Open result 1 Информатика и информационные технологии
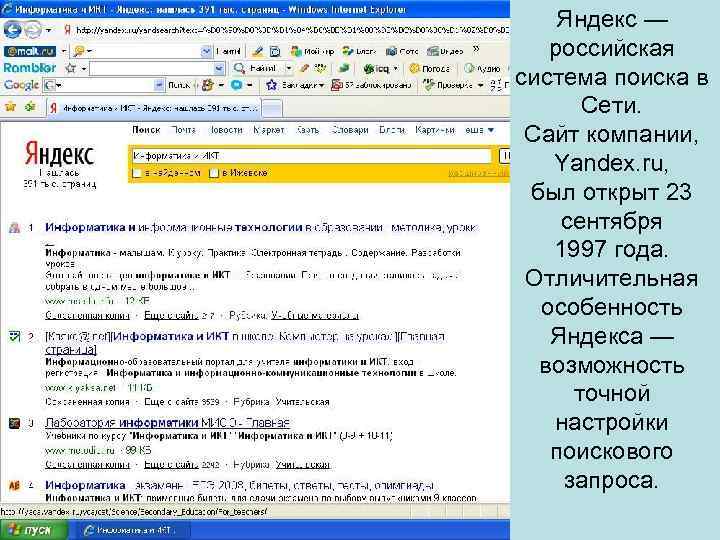 click(262, 227)
